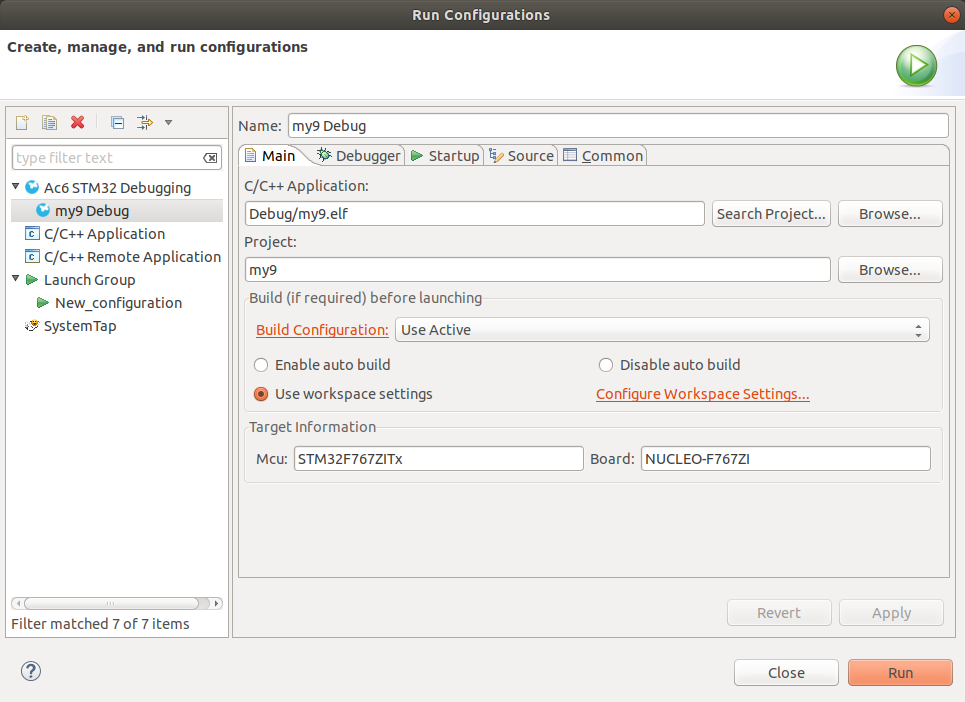This screenshot has height=702, width=965.
Task: Open Configure Workspace Settings link
Action: click(x=702, y=394)
